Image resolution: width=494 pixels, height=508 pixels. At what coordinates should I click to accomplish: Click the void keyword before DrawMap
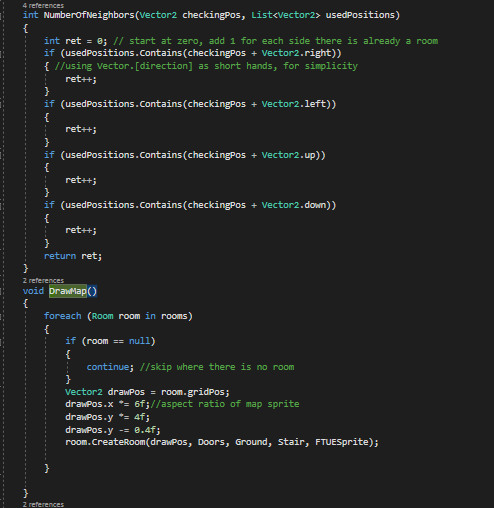tap(33, 291)
